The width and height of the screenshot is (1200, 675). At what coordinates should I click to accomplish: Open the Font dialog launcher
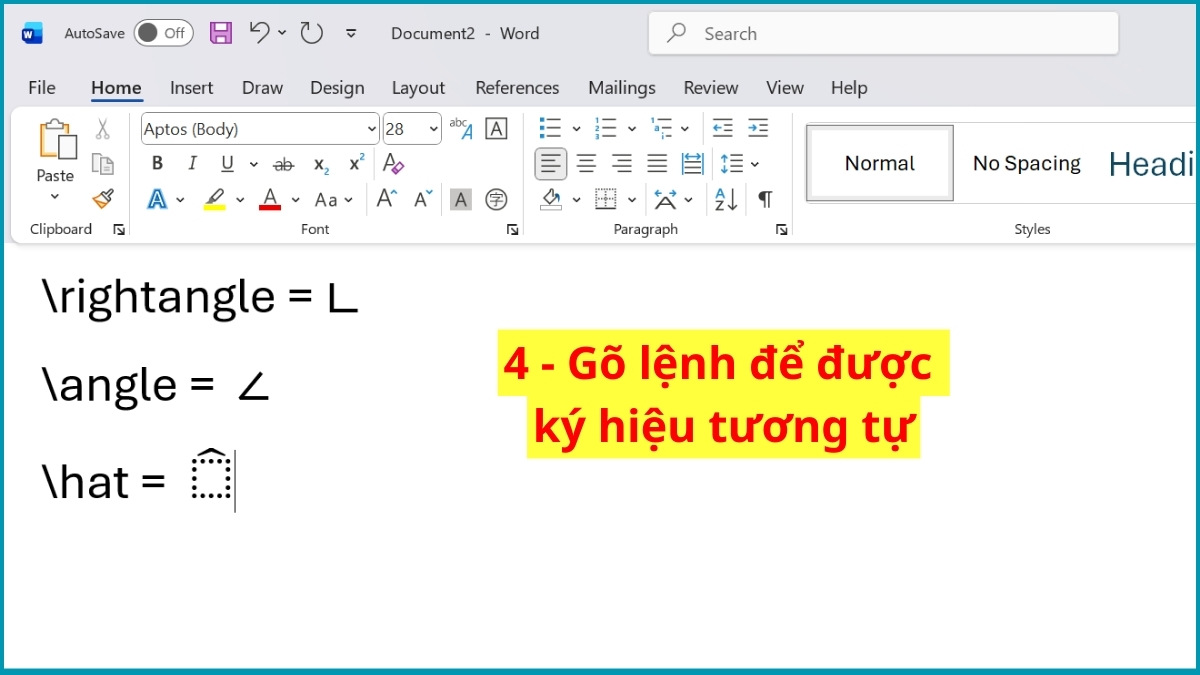click(513, 229)
